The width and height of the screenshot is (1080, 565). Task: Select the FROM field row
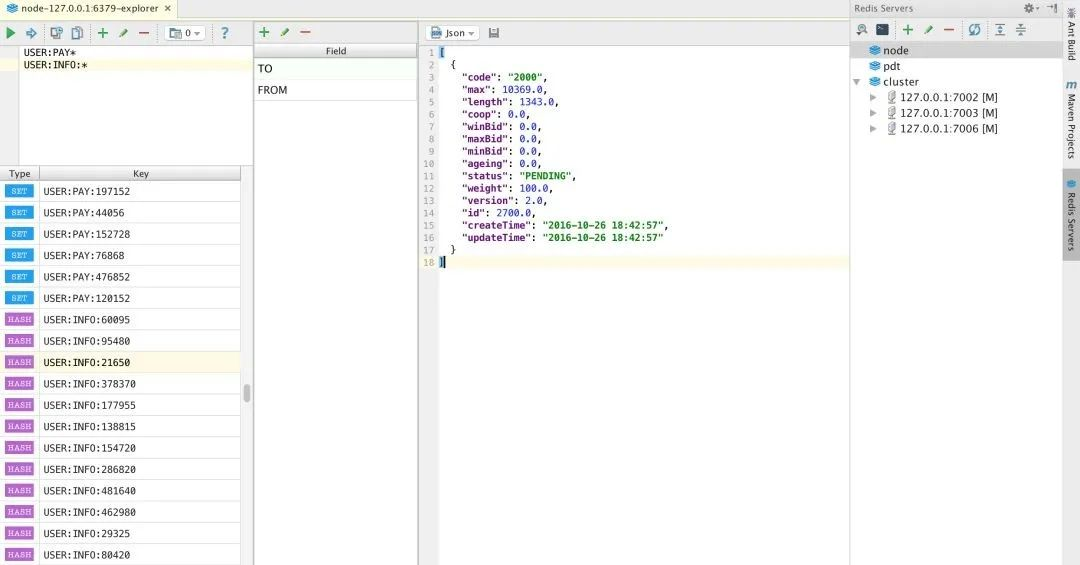tap(335, 90)
